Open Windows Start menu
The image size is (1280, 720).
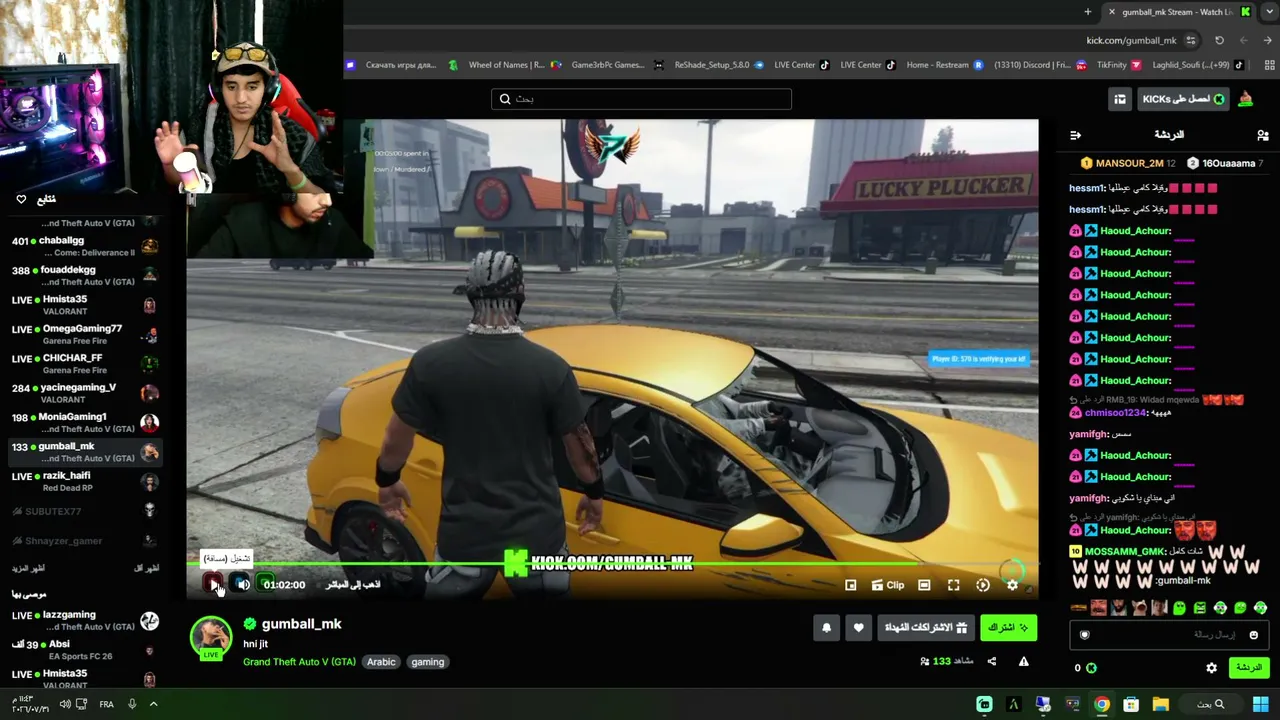pyautogui.click(x=1260, y=704)
